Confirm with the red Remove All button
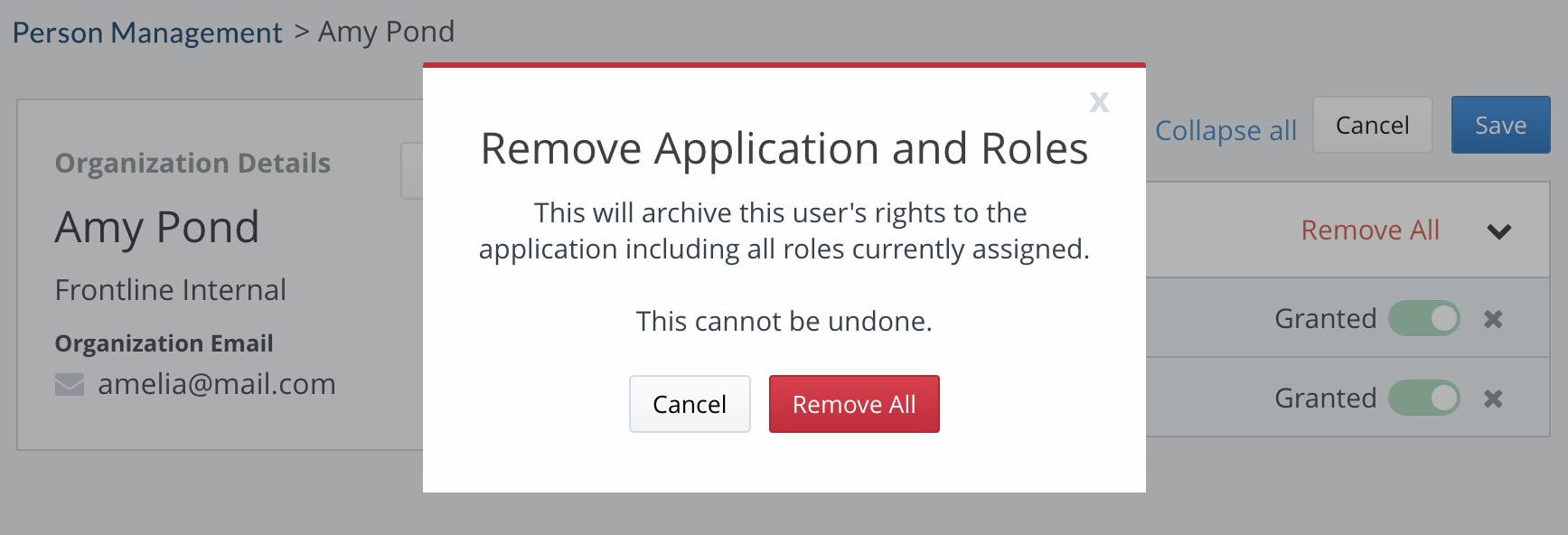 point(854,404)
